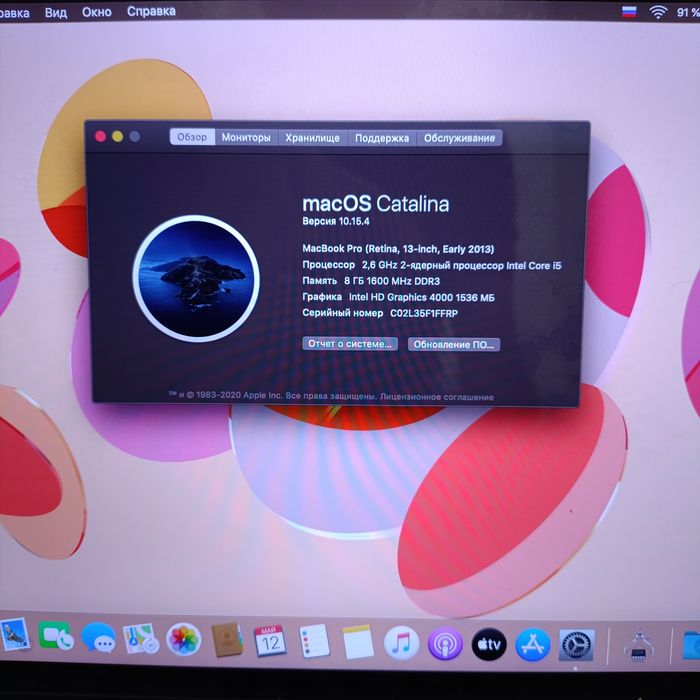This screenshot has height=700, width=700.
Task: Click the Russian flag input source icon
Action: point(629,12)
